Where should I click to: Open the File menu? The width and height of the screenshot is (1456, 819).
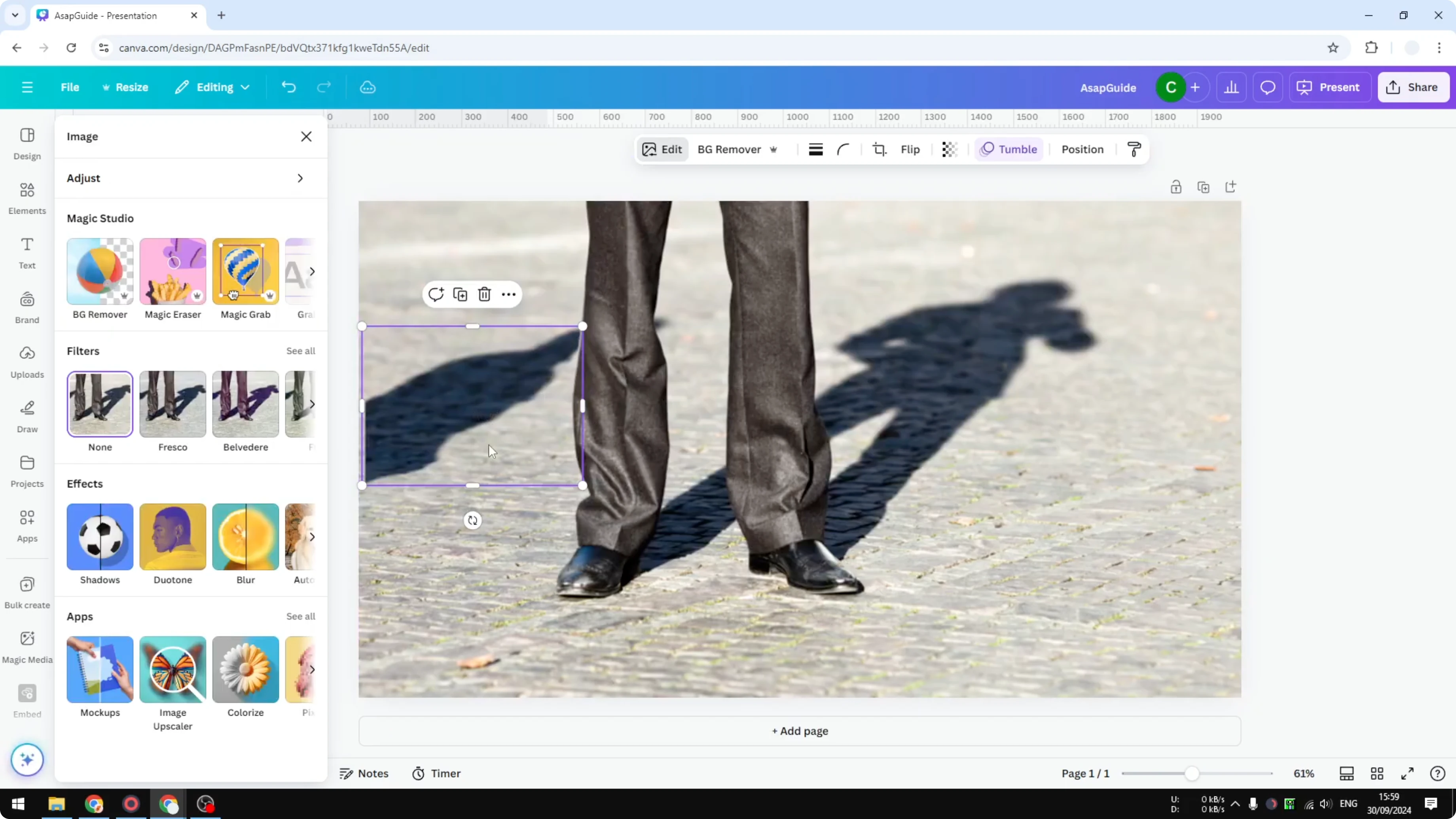70,87
